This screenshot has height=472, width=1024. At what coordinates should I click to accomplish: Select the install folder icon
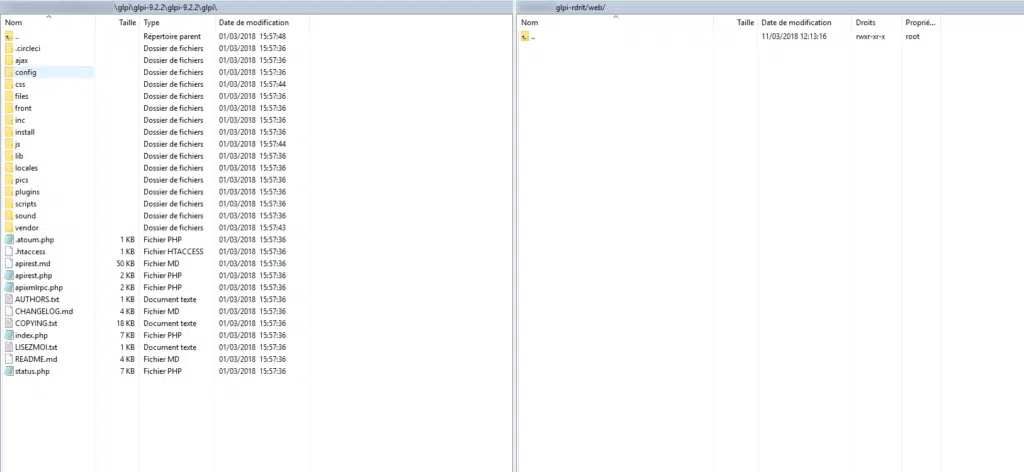pyautogui.click(x=8, y=132)
